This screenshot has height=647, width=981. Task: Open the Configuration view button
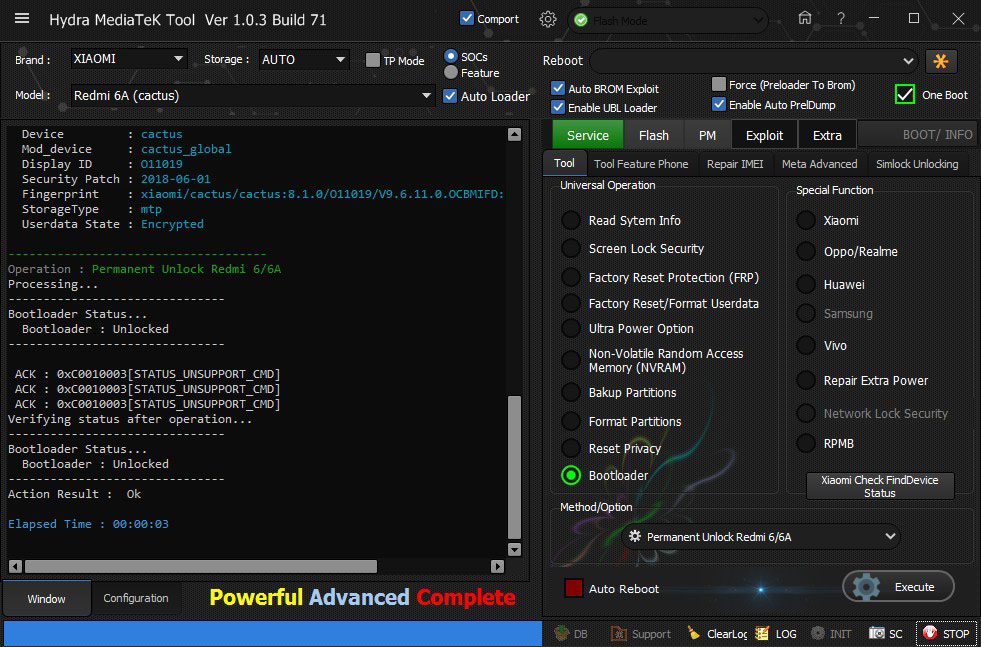[136, 598]
